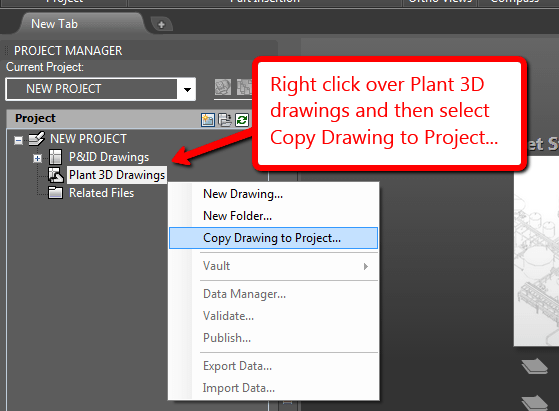Choose Import Data... menu entry

273,388
